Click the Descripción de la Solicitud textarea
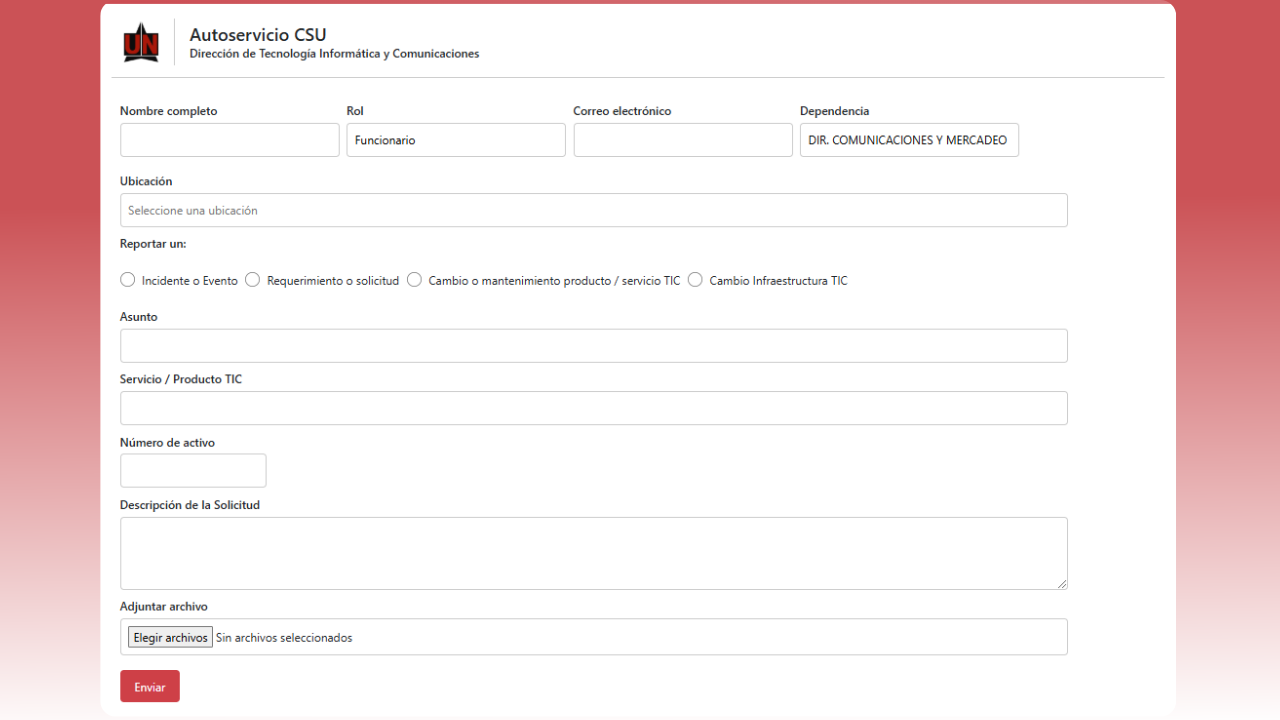The width and height of the screenshot is (1280, 720). coord(593,553)
